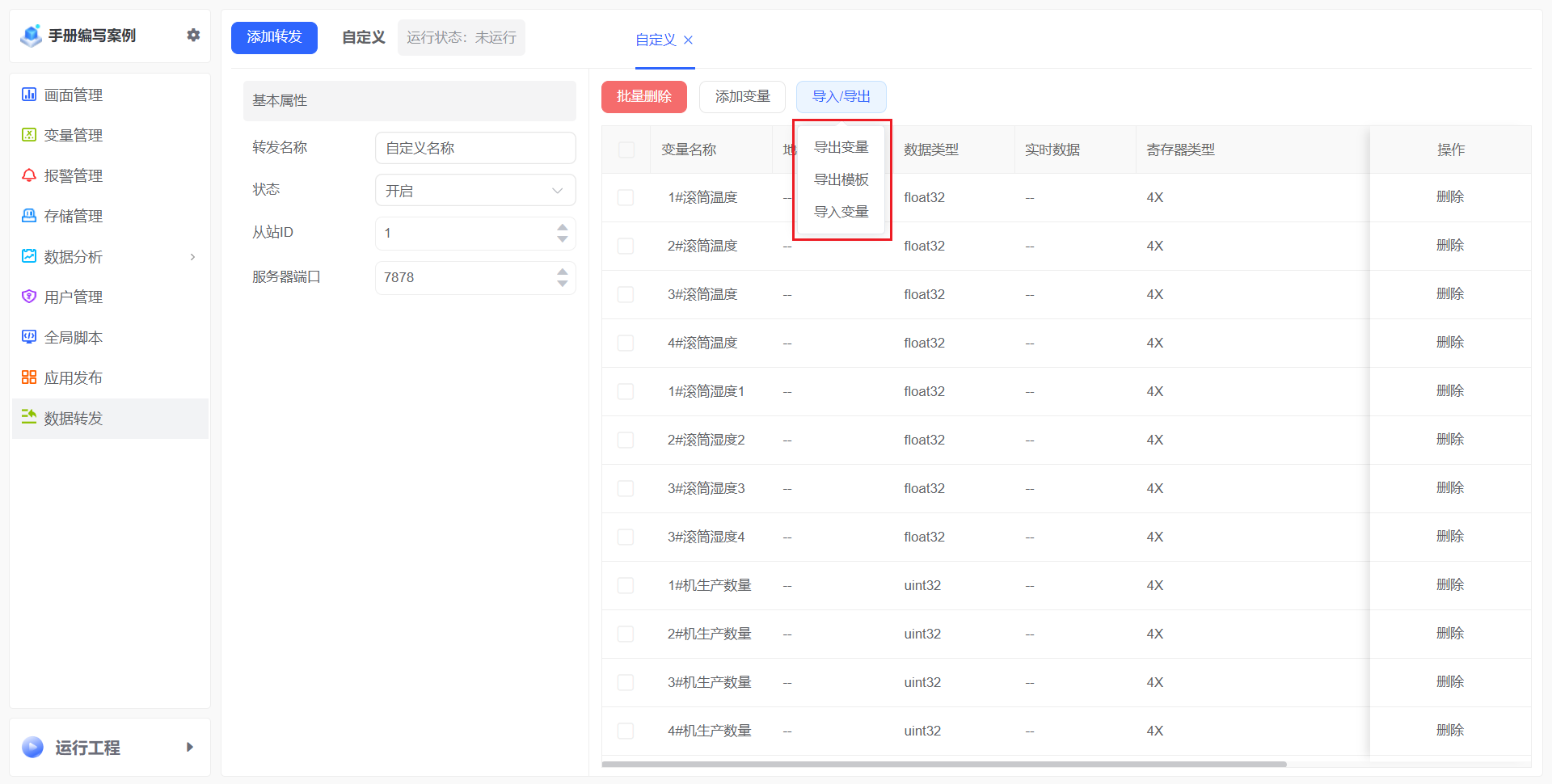Image resolution: width=1552 pixels, height=784 pixels.
Task: Open the 状态 dropdown showing 开启
Action: tap(475, 191)
